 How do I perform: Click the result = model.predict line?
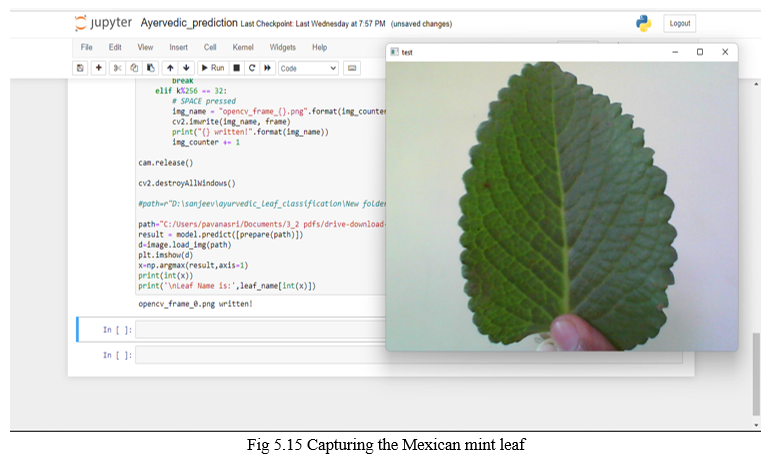pos(220,235)
